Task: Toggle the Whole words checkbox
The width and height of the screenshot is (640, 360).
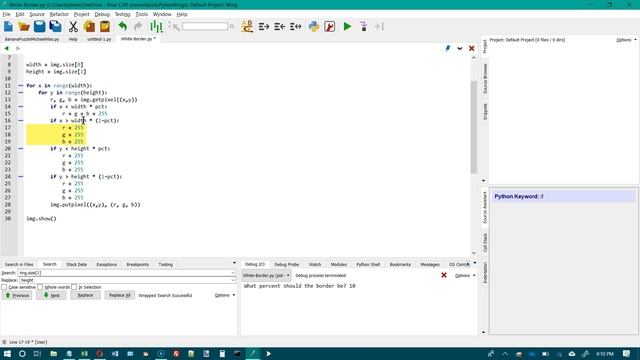Action: 40,287
